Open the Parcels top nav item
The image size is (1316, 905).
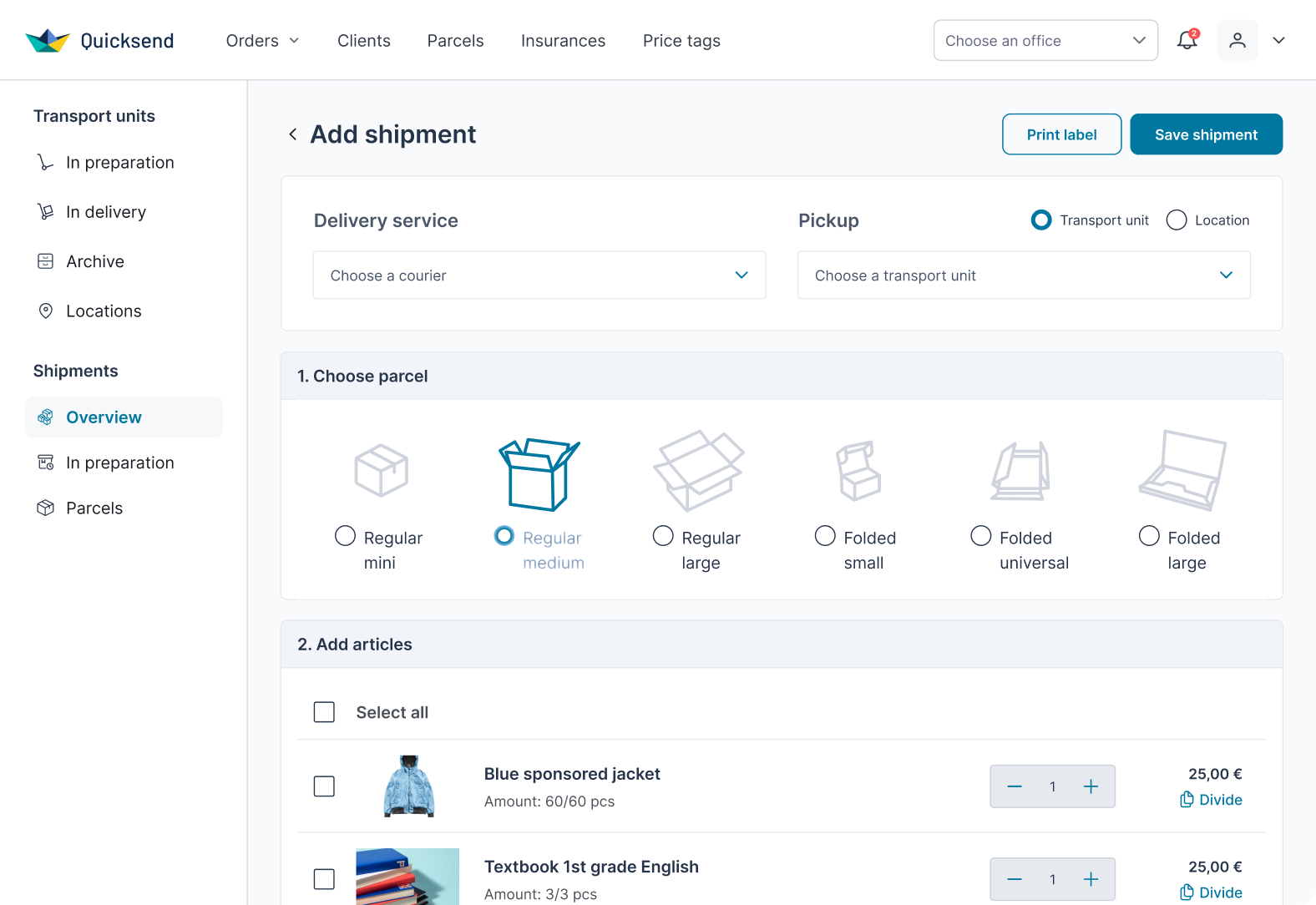[455, 41]
